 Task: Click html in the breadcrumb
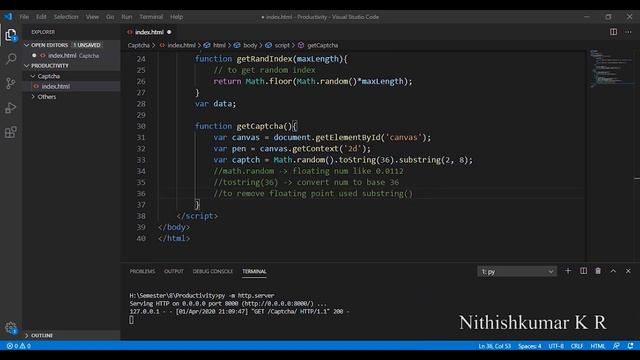tap(219, 45)
